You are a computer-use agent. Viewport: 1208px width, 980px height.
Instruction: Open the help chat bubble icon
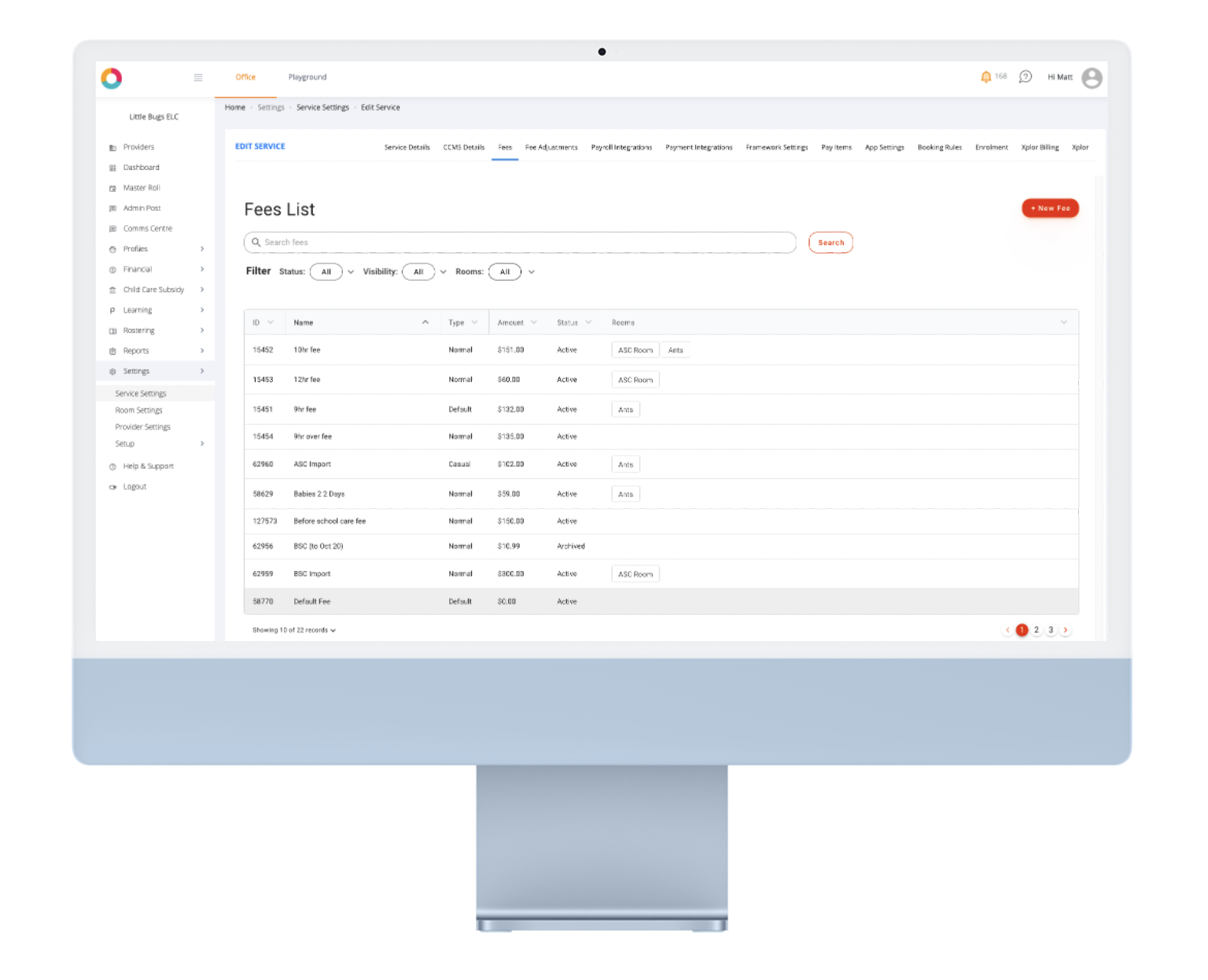click(x=1025, y=77)
